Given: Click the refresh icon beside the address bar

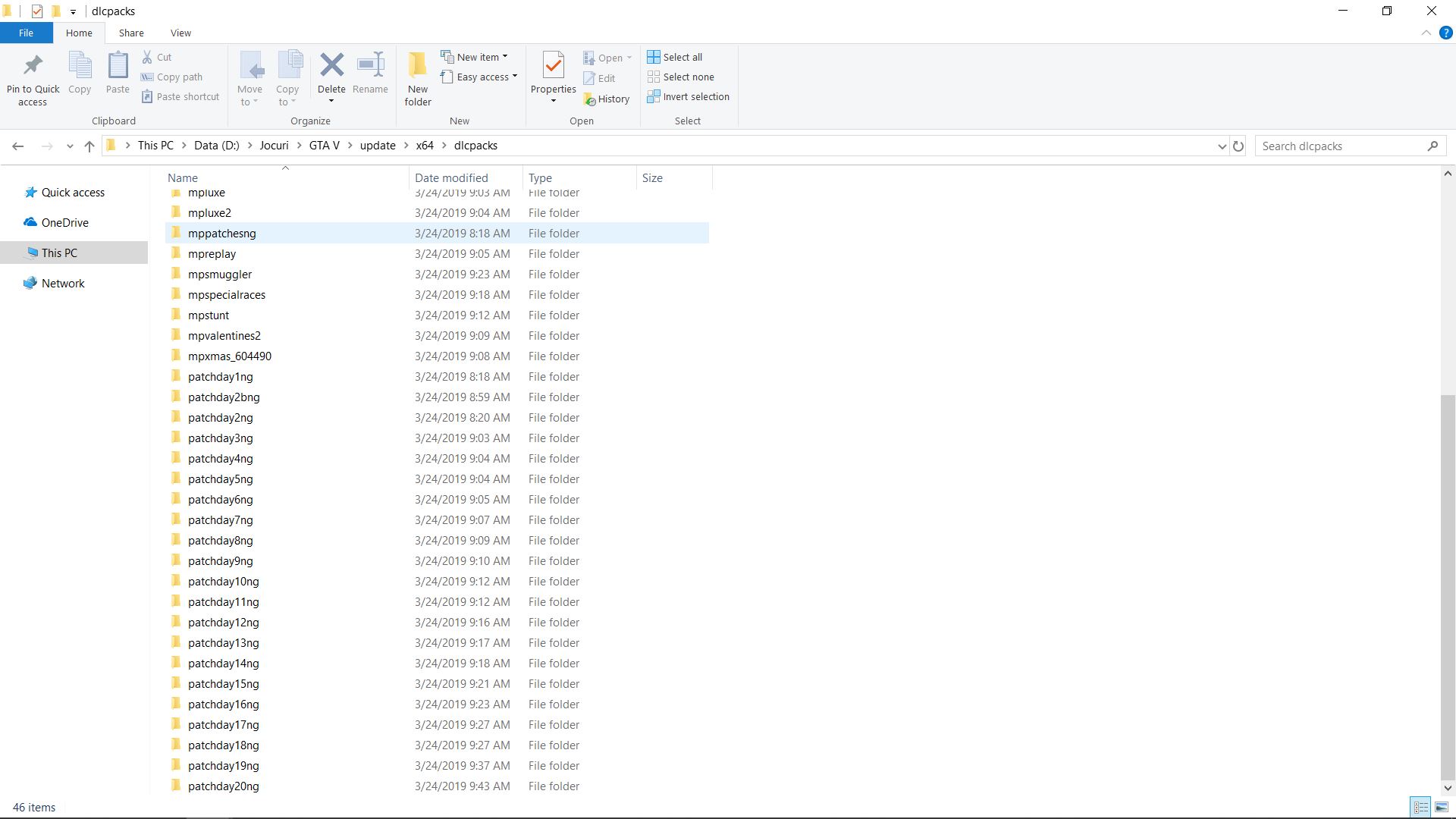Looking at the screenshot, I should (1238, 146).
